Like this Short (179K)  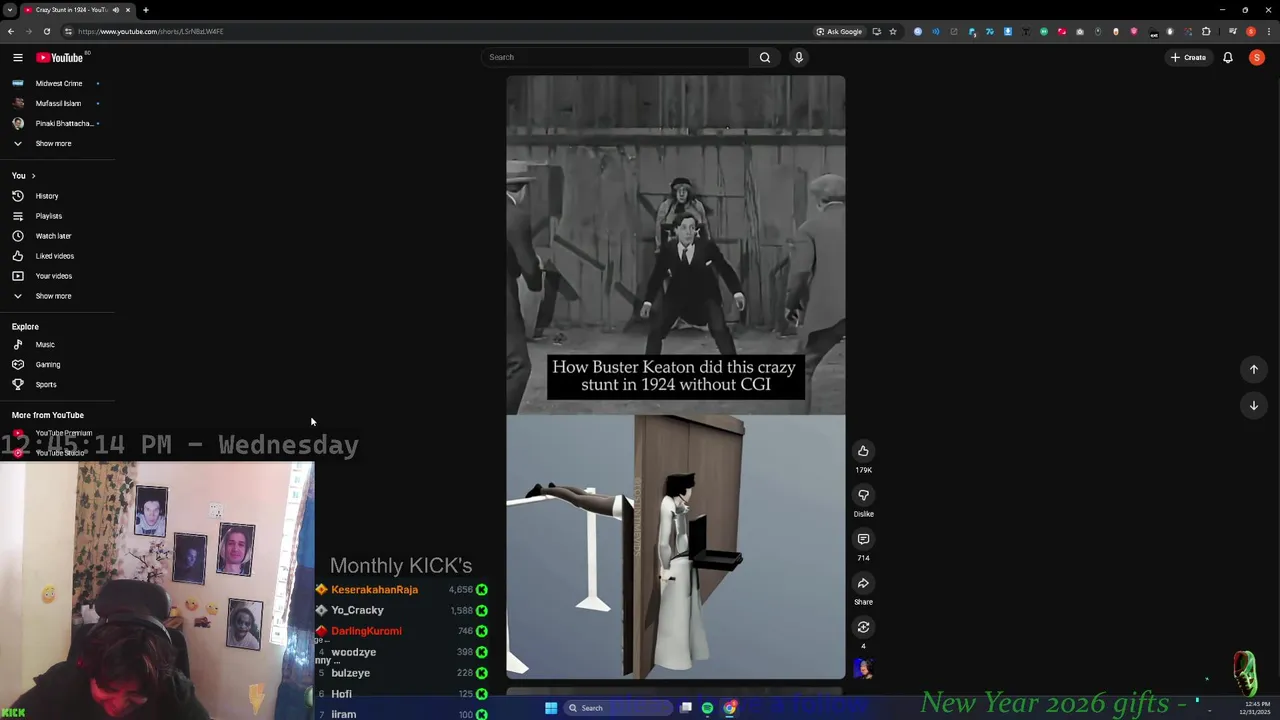[x=863, y=451]
